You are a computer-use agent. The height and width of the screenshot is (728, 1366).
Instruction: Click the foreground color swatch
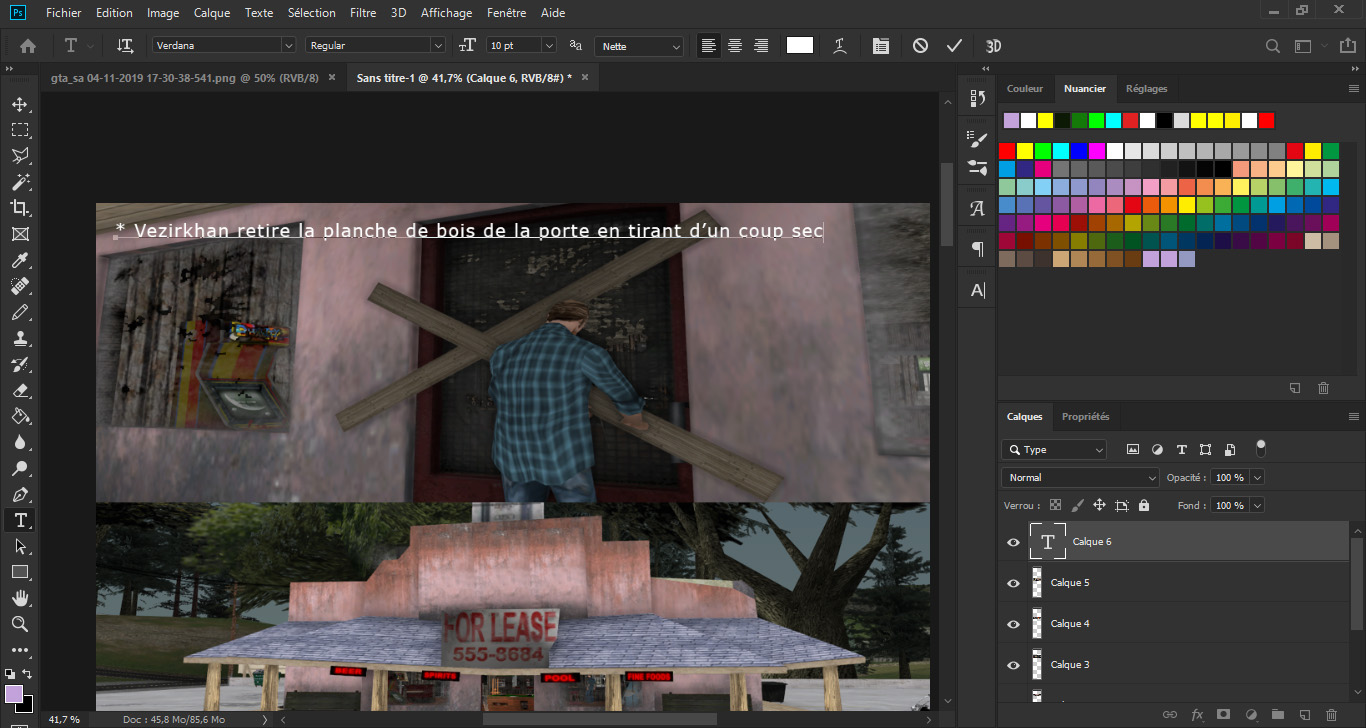click(x=14, y=693)
